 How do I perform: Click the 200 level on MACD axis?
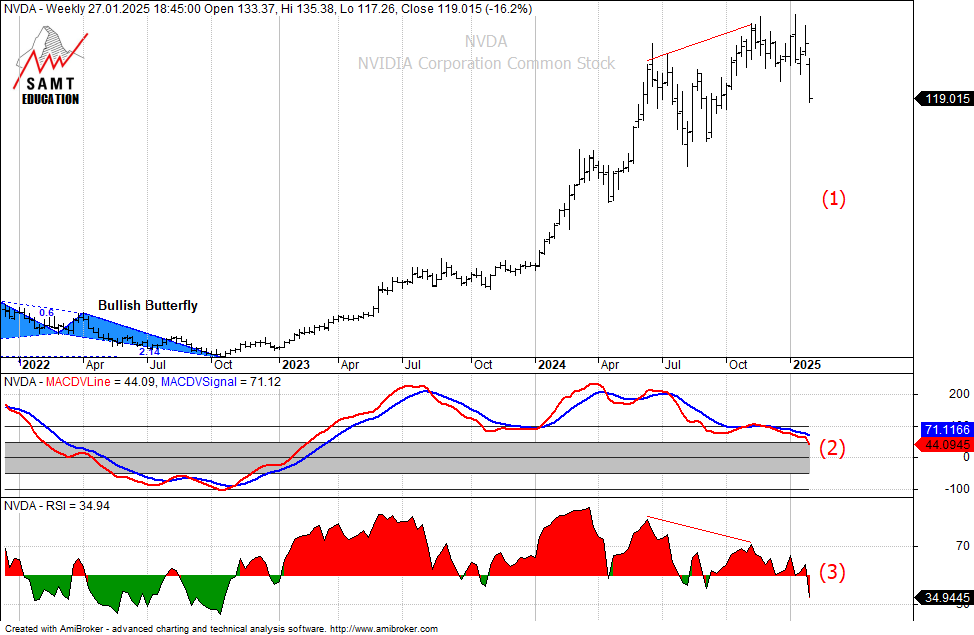point(959,394)
